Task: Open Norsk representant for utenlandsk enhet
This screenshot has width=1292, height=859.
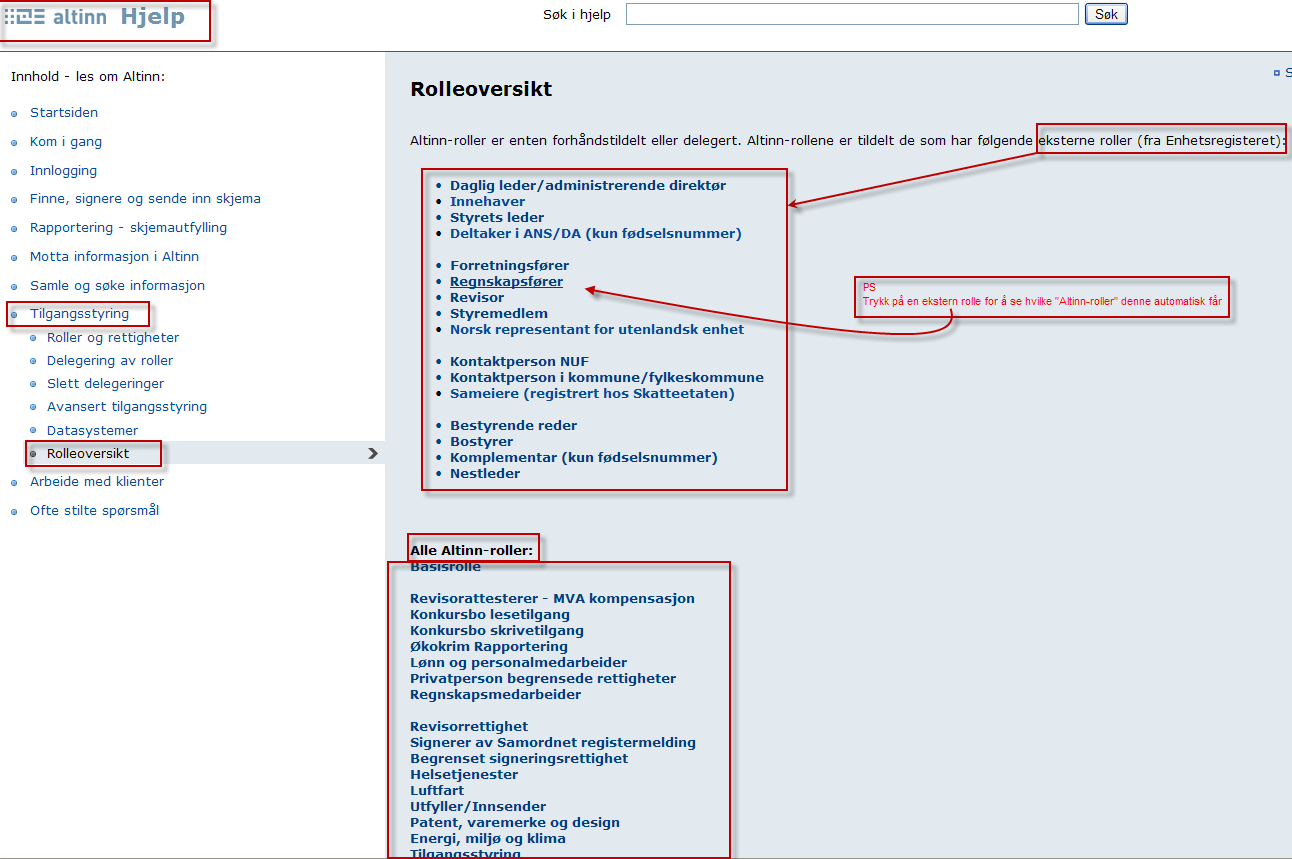Action: pos(597,330)
